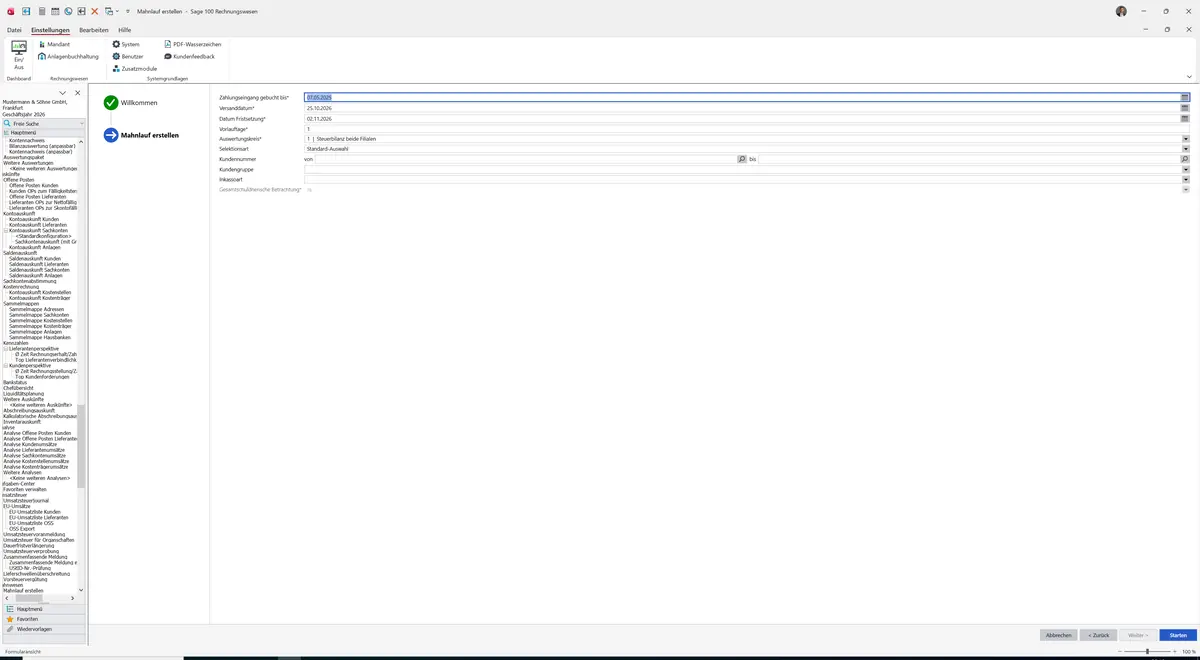Collapse the navigation pane chevron
The width and height of the screenshot is (1200, 660).
[62, 93]
